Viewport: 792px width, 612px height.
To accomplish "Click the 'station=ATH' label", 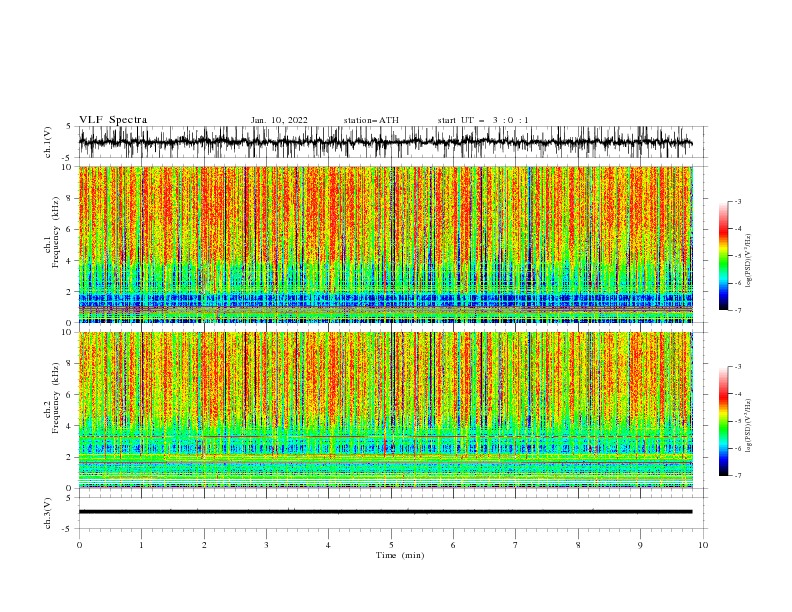I will [371, 120].
